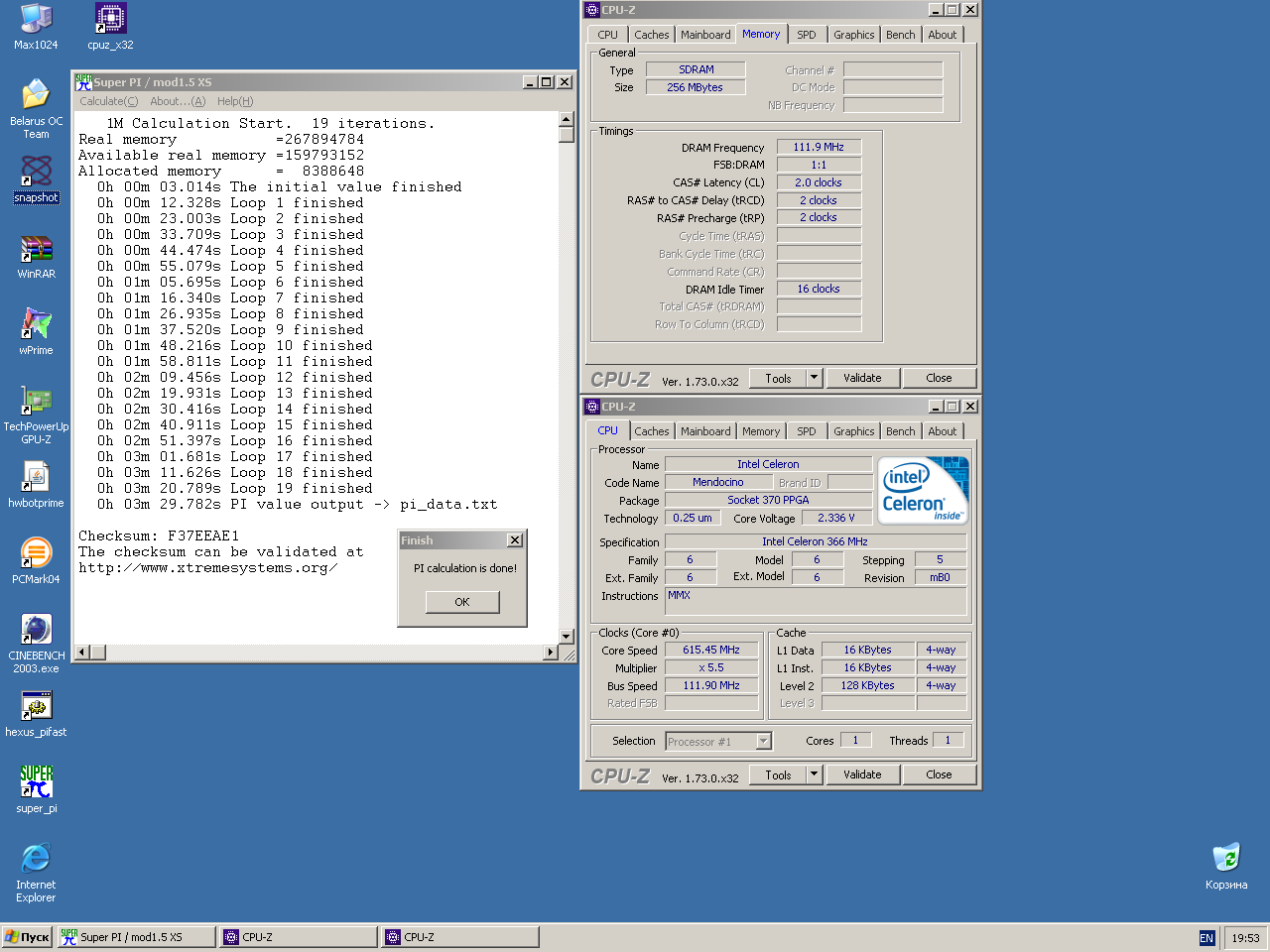Open the Processor #1 selection dropdown
Image resolution: width=1270 pixels, height=952 pixels.
[718, 741]
